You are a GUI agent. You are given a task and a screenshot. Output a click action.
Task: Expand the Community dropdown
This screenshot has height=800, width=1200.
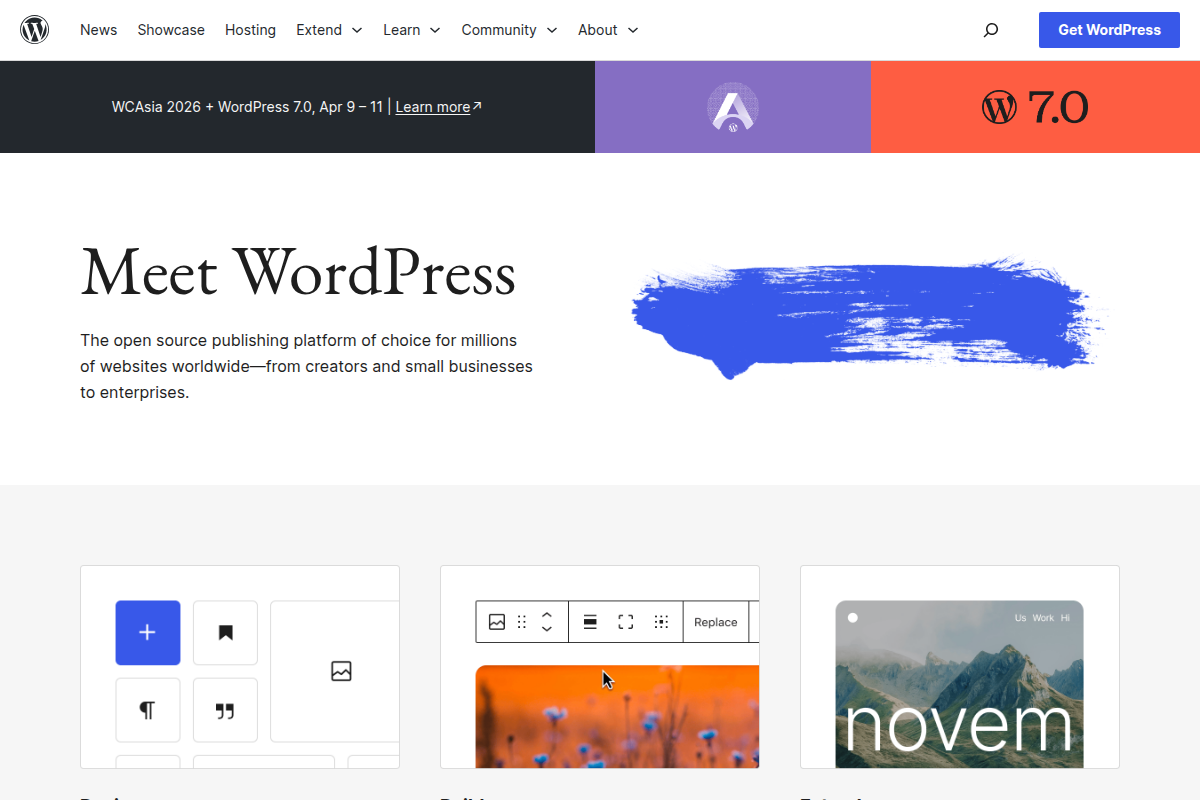click(x=499, y=30)
